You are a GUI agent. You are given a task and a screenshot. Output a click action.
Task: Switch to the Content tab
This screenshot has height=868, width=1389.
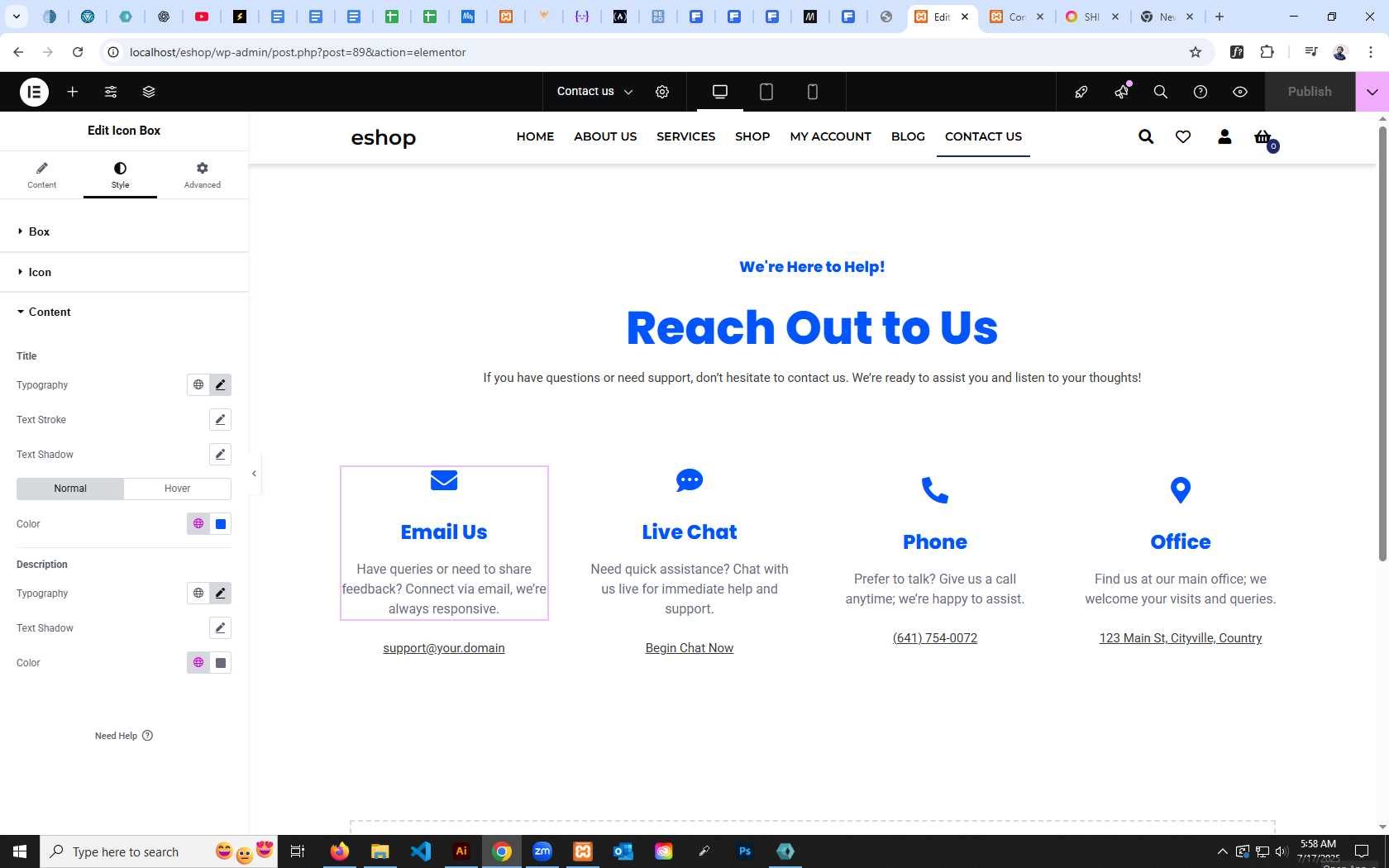pyautogui.click(x=41, y=175)
